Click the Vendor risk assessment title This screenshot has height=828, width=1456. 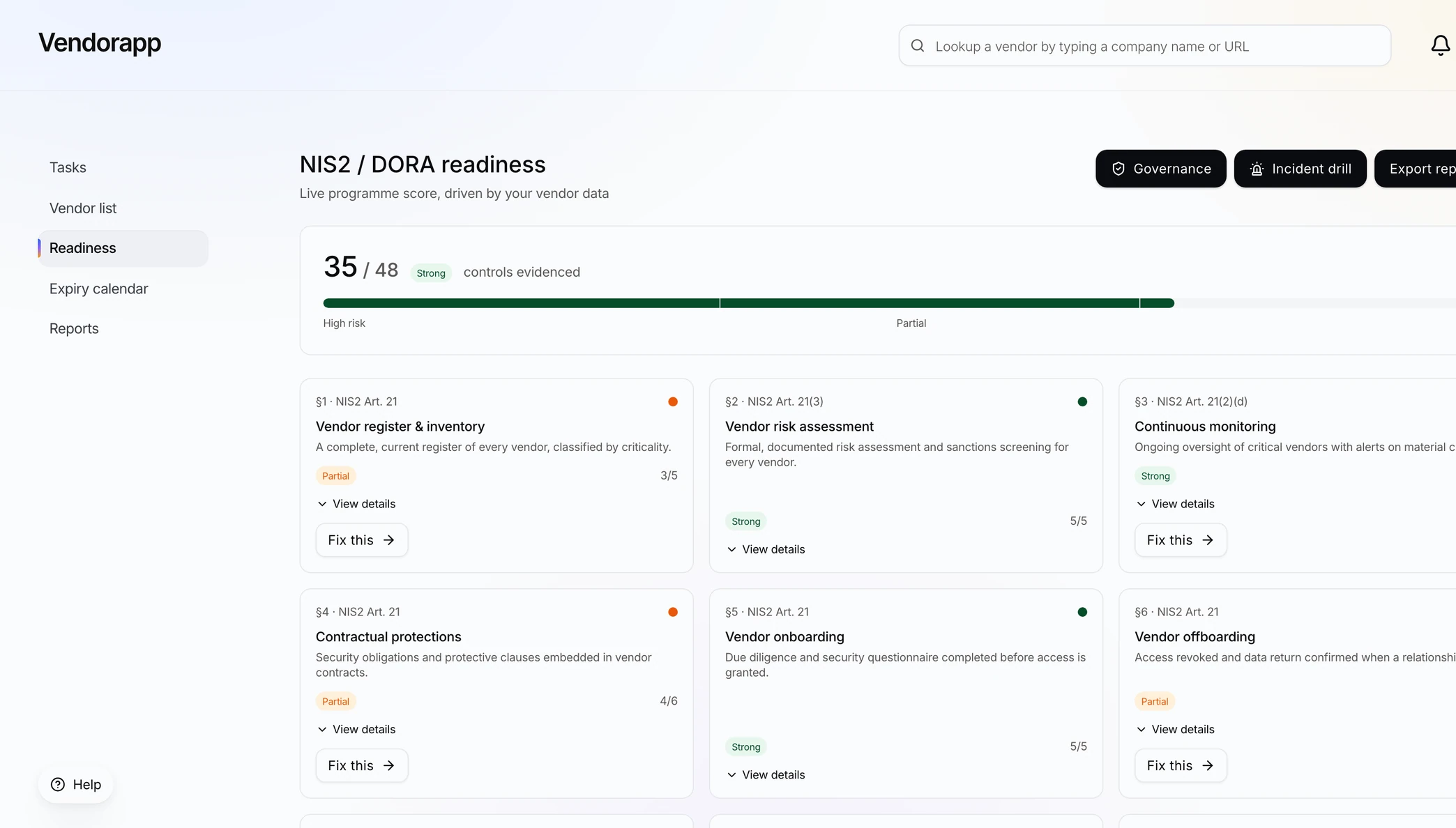point(799,427)
